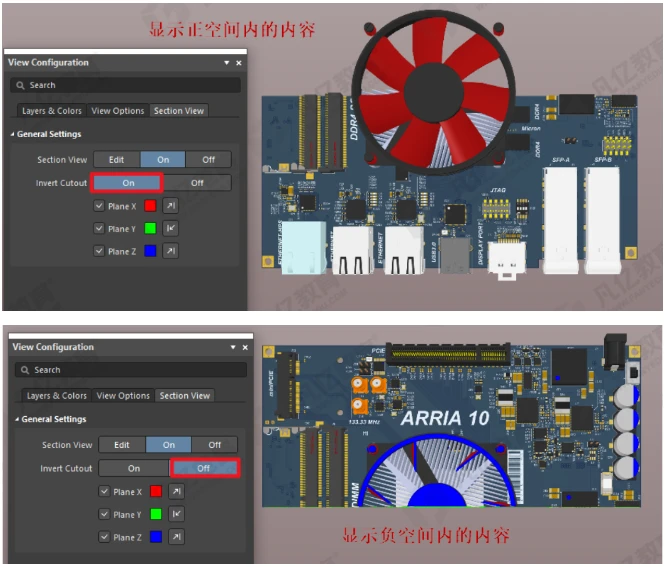The width and height of the screenshot is (665, 567).
Task: Turn Invert Cutout Off in top panel
Action: point(197,183)
